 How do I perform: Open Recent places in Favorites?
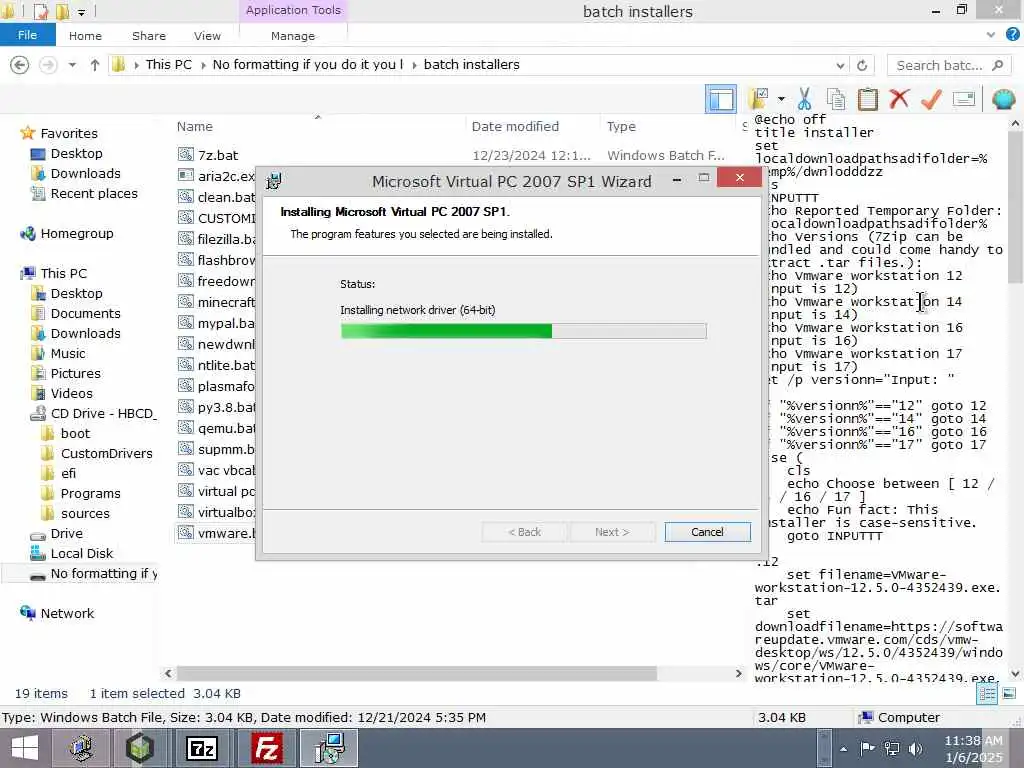tap(94, 194)
